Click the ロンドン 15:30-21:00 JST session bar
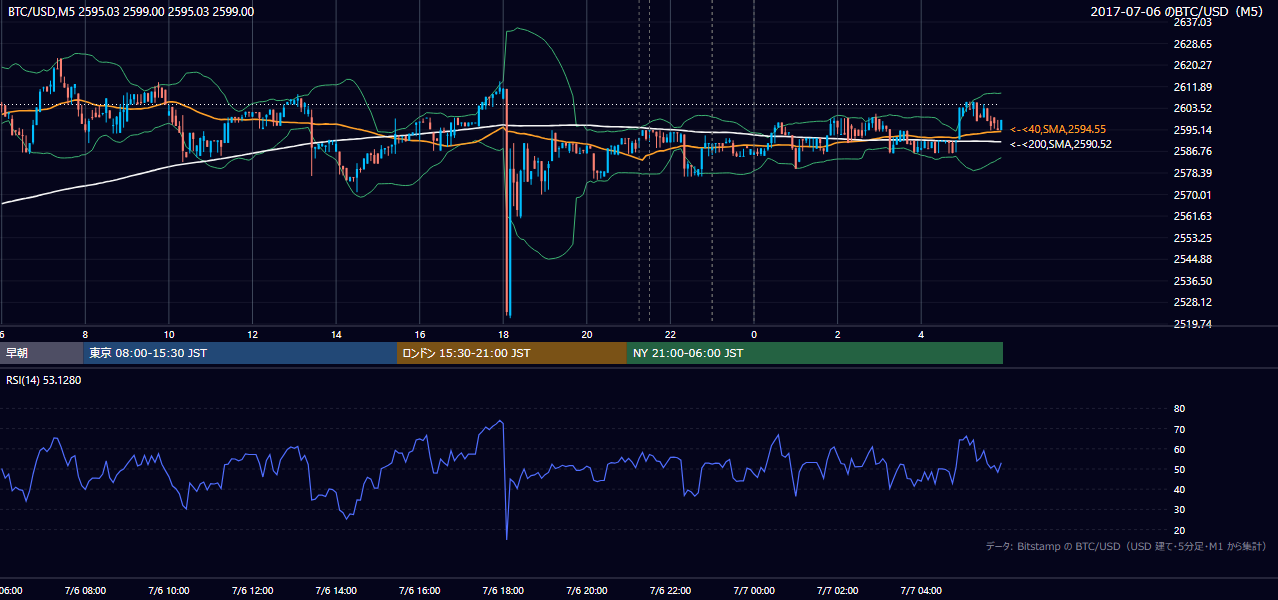The image size is (1278, 600). (x=512, y=353)
